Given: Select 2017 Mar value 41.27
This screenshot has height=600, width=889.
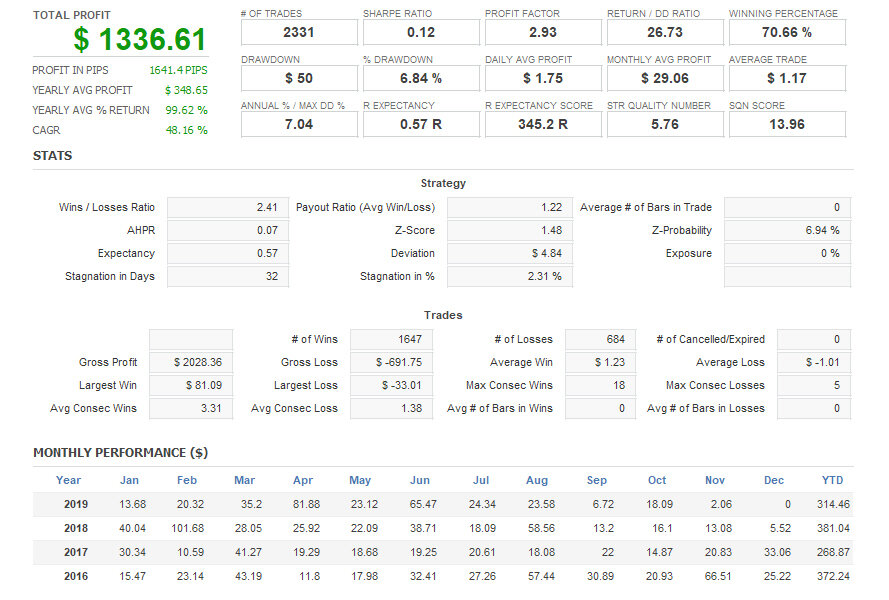Looking at the screenshot, I should pos(248,552).
